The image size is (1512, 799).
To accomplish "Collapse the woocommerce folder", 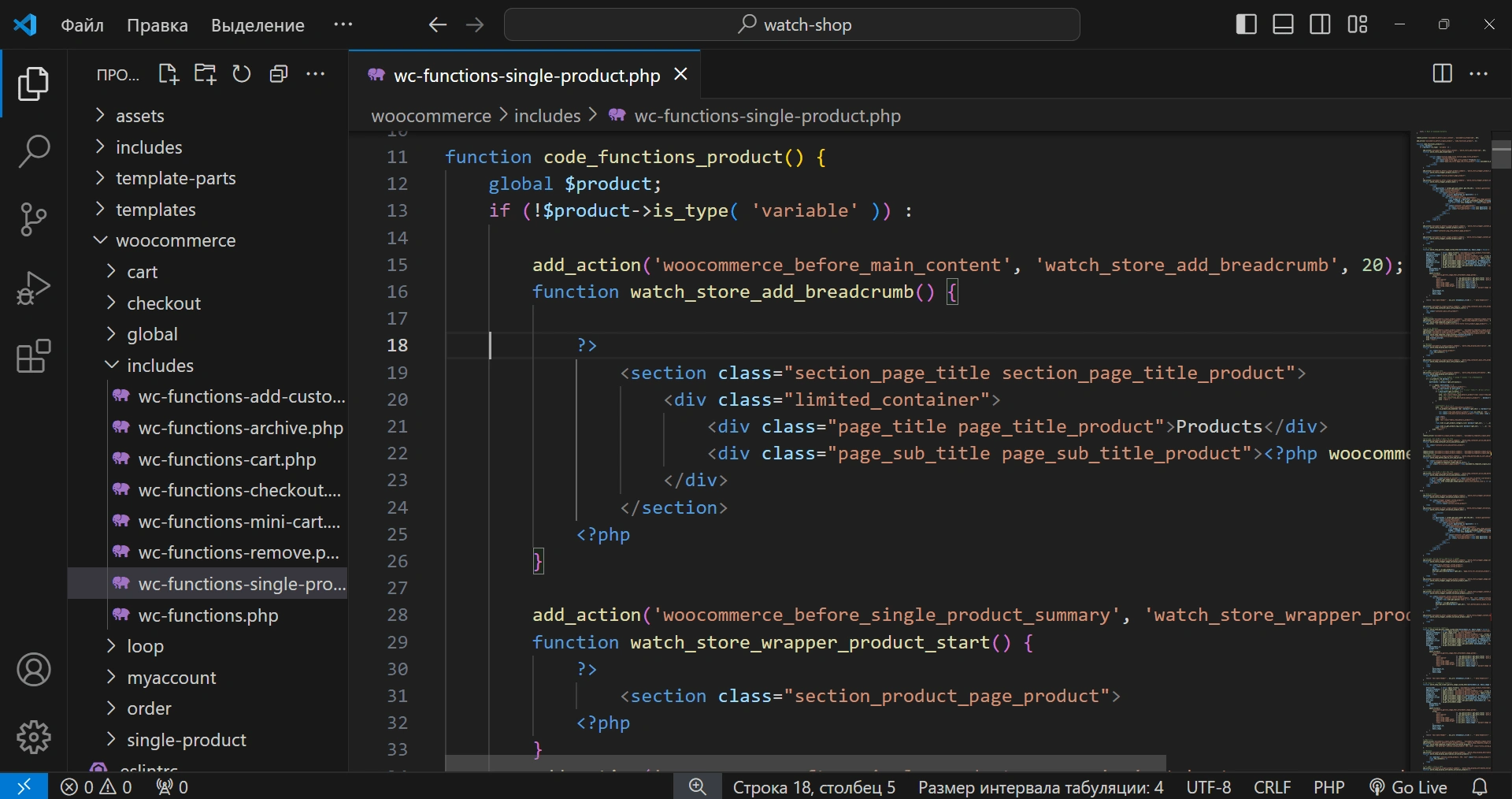I will click(x=175, y=240).
